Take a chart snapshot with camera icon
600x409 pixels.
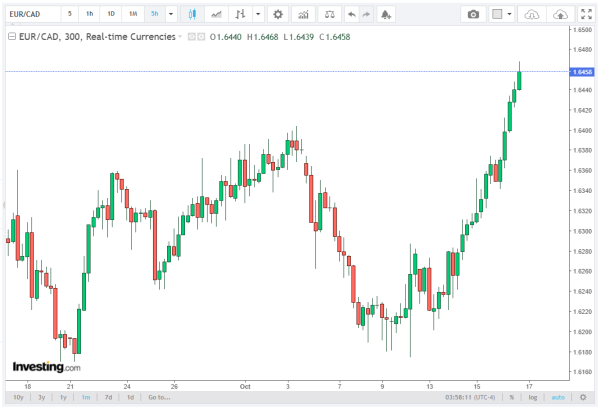pyautogui.click(x=474, y=15)
